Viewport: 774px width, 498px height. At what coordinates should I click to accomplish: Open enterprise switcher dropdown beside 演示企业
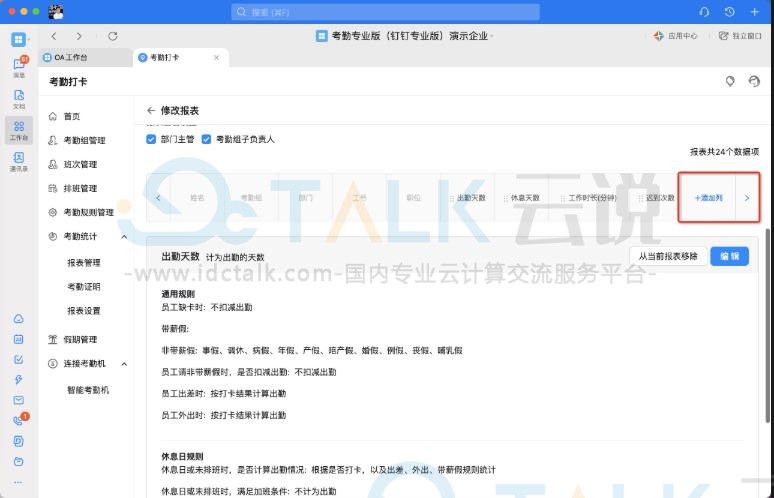[492, 37]
